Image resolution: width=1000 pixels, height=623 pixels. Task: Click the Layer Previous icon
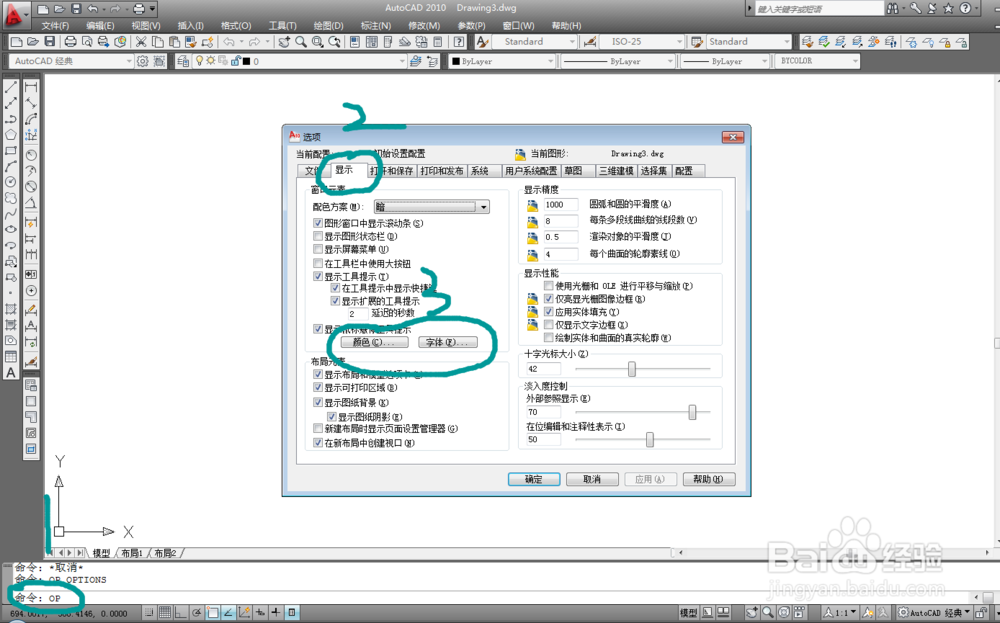tap(433, 61)
